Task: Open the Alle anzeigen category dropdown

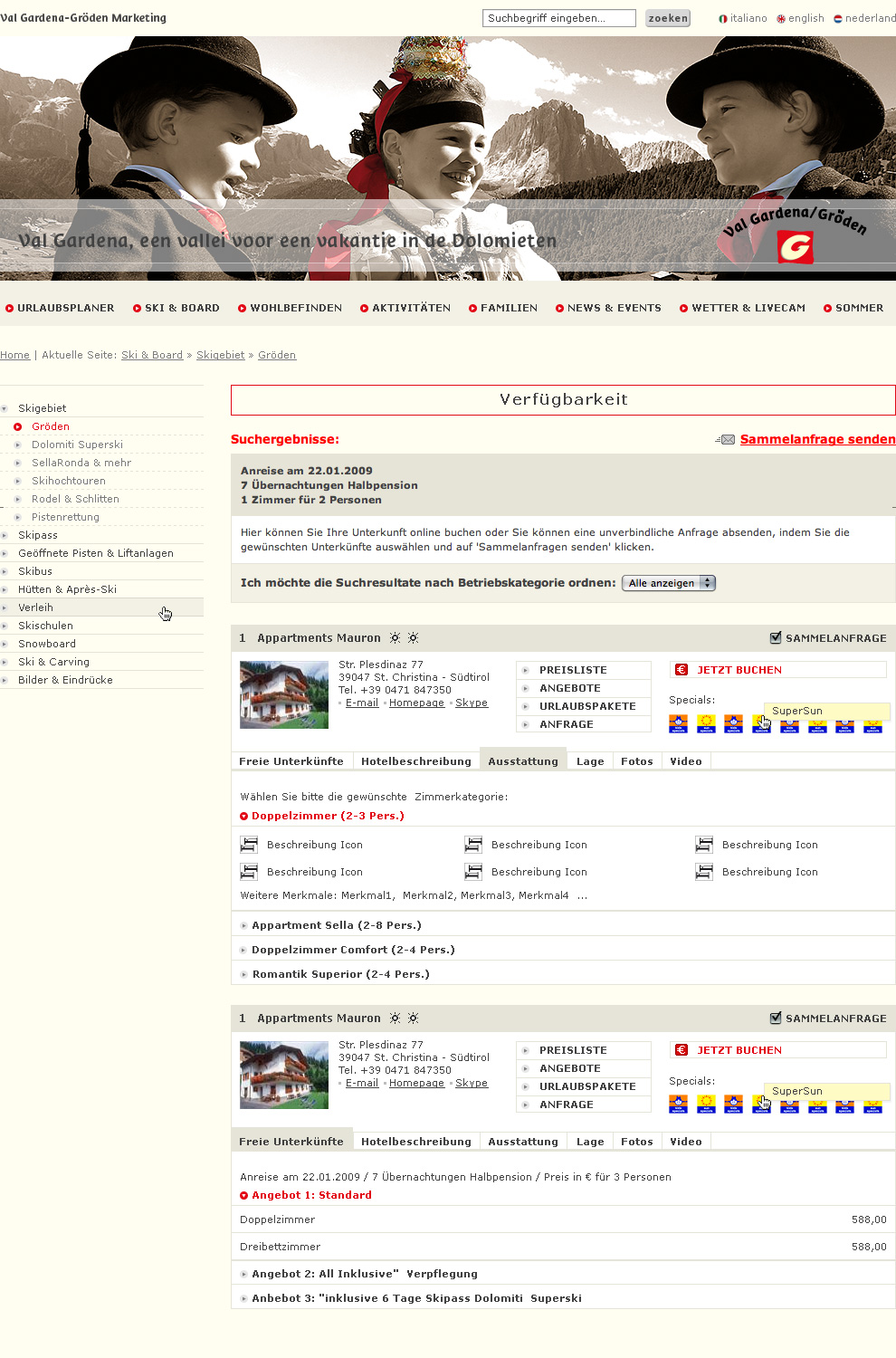Action: pos(668,583)
